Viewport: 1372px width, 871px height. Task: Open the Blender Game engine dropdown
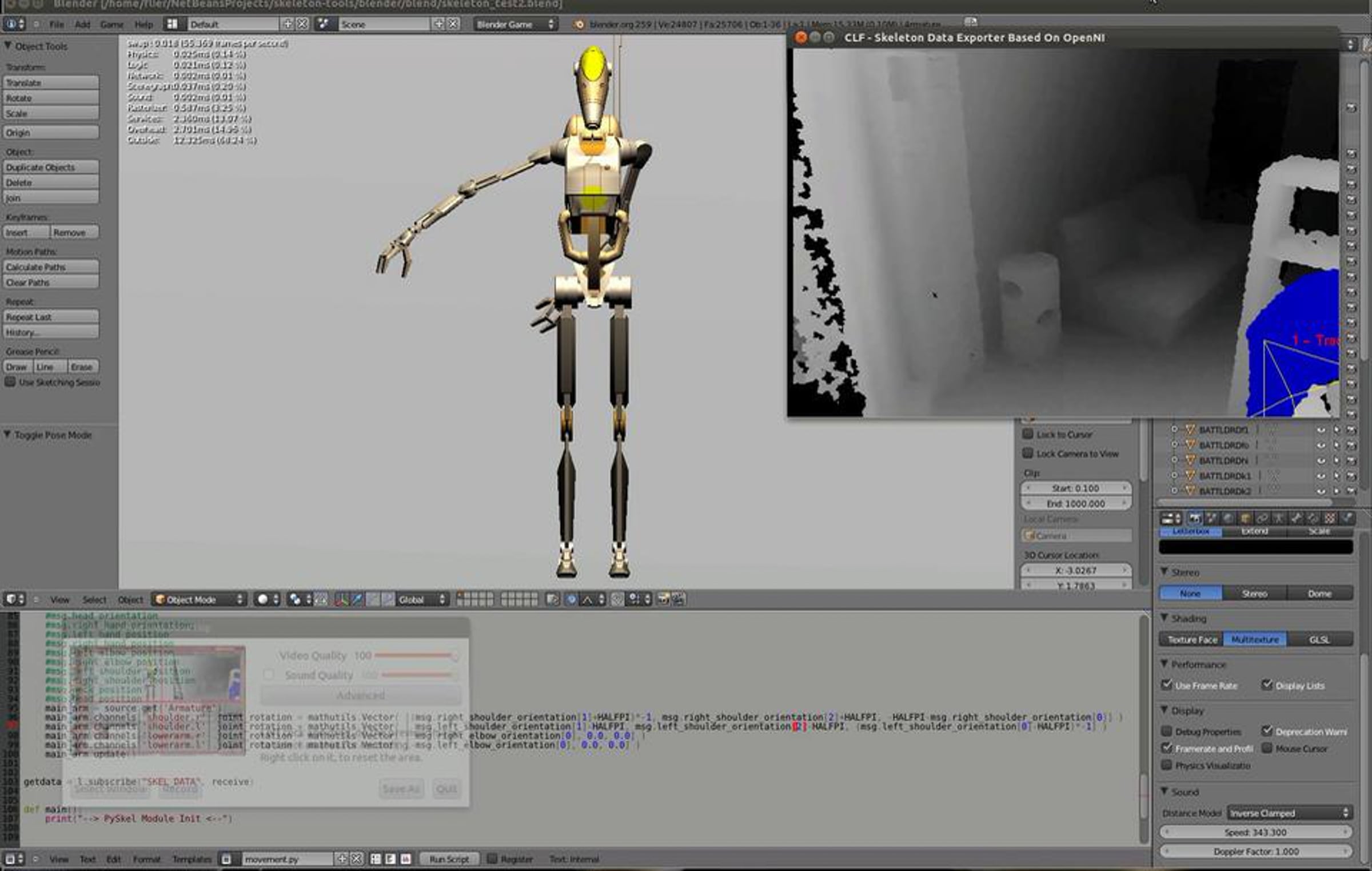coord(514,24)
